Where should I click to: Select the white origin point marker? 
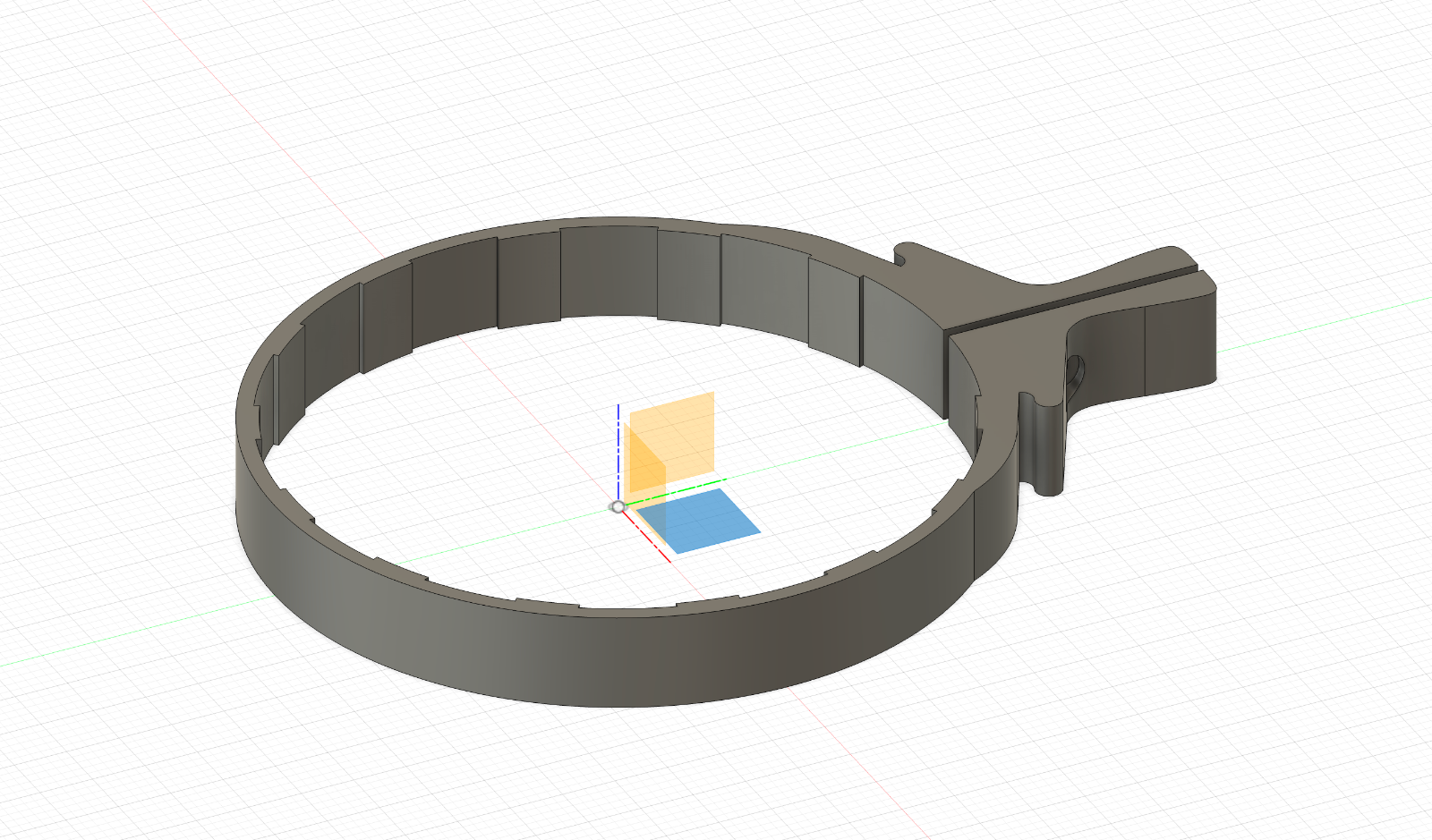[x=618, y=507]
